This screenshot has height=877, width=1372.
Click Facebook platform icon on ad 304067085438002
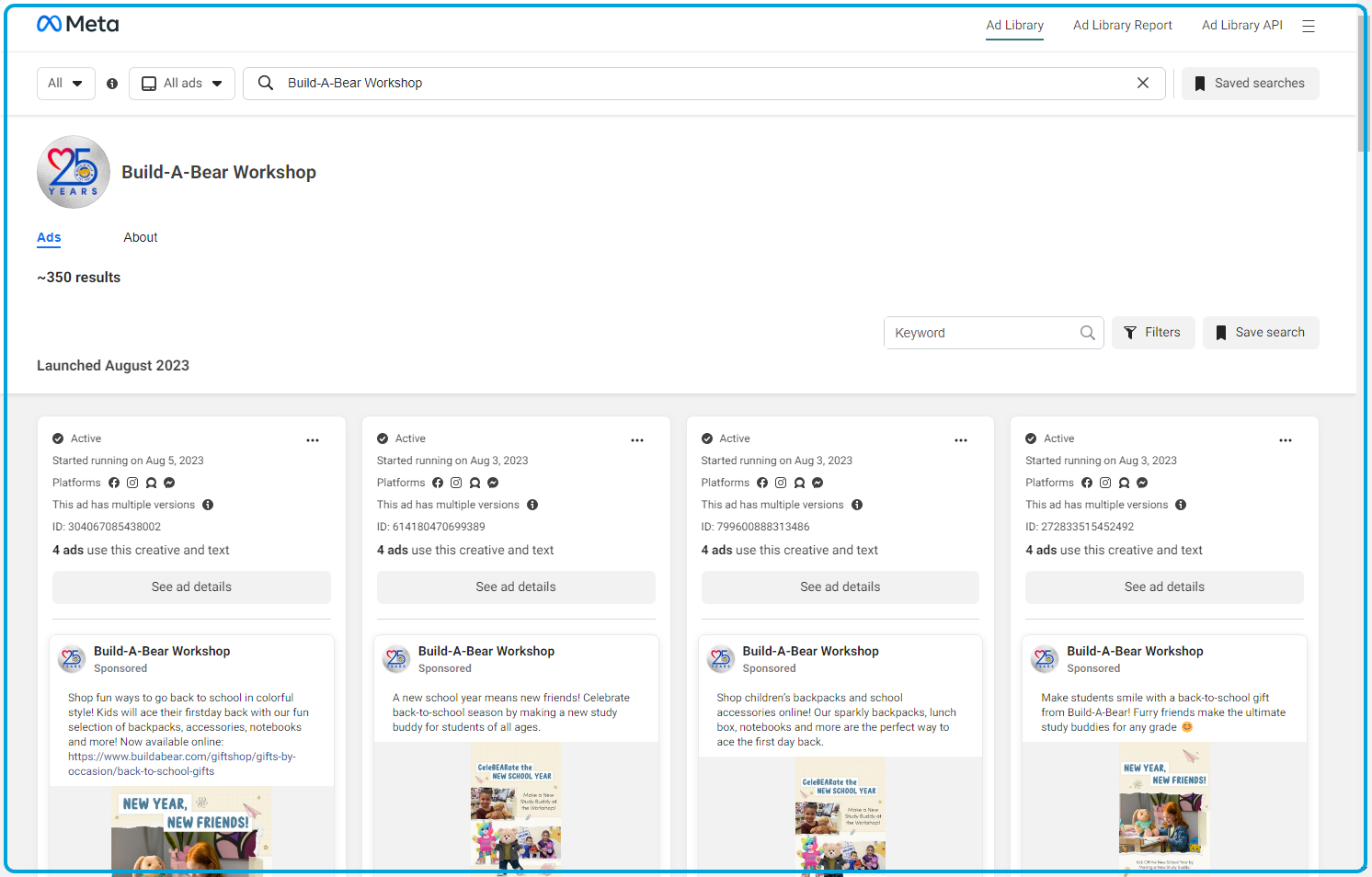pos(114,483)
